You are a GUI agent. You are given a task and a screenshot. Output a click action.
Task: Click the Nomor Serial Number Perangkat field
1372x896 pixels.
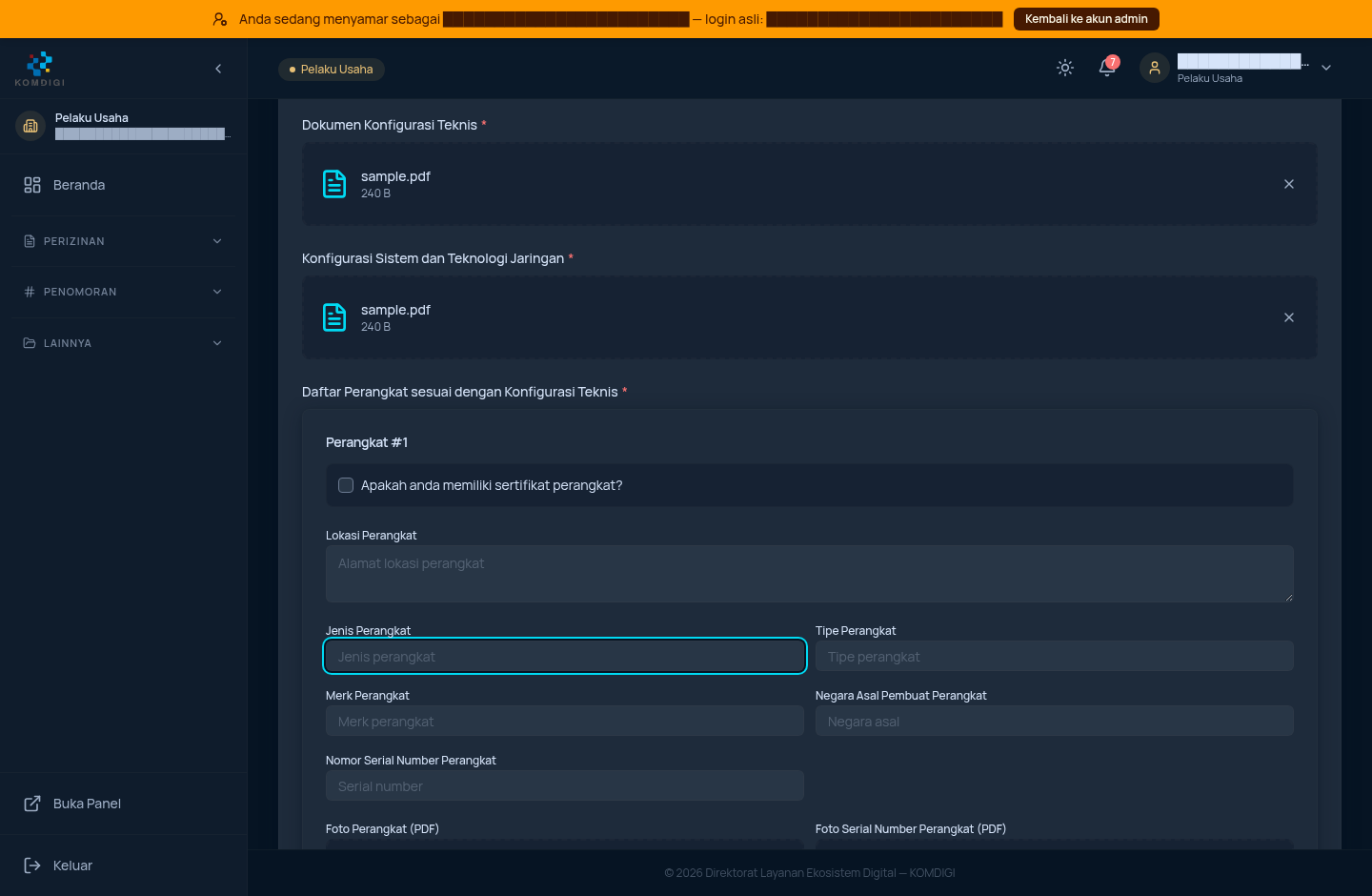pos(565,785)
